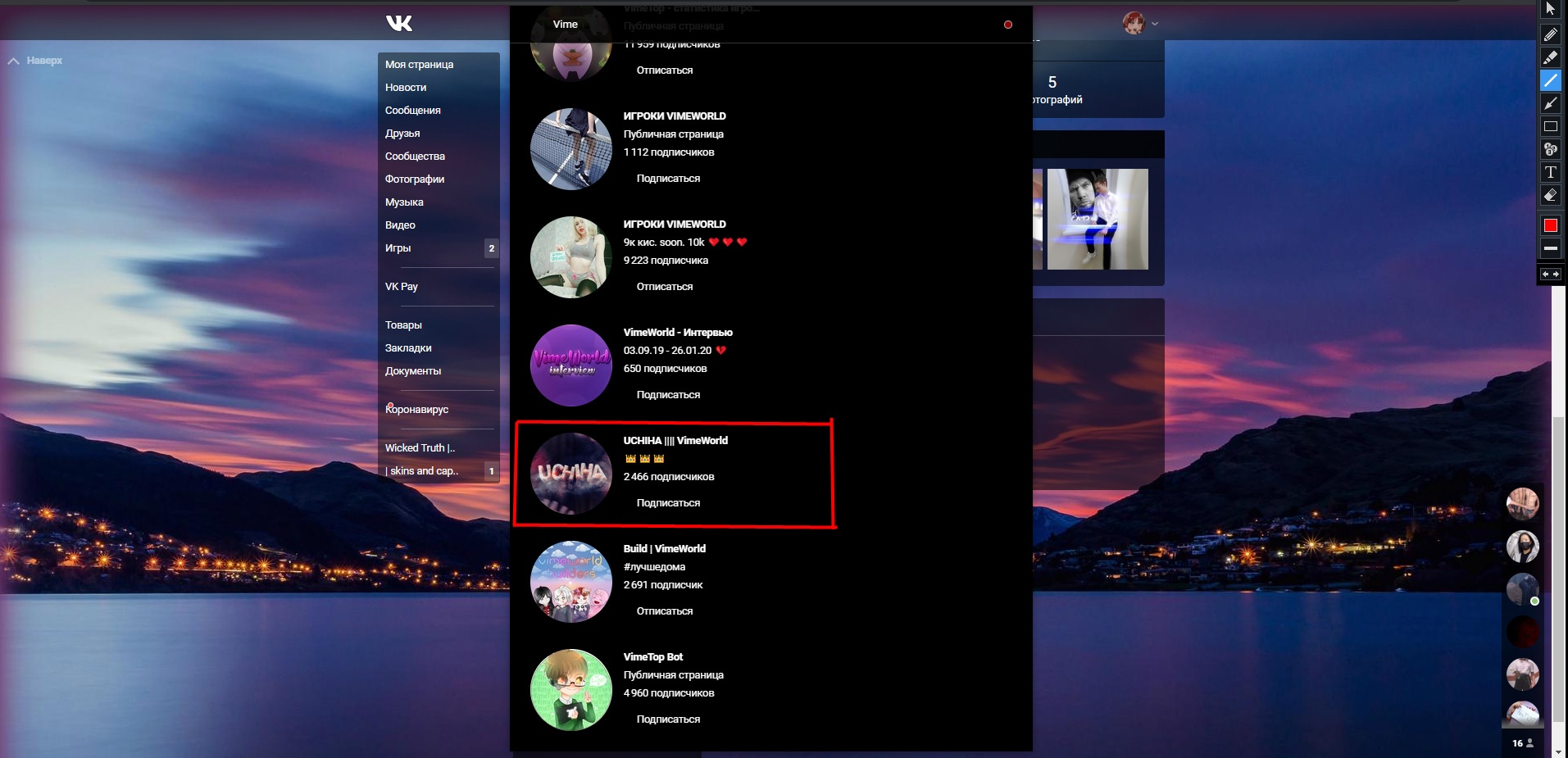
Task: Select the eraser tool
Action: (1550, 195)
